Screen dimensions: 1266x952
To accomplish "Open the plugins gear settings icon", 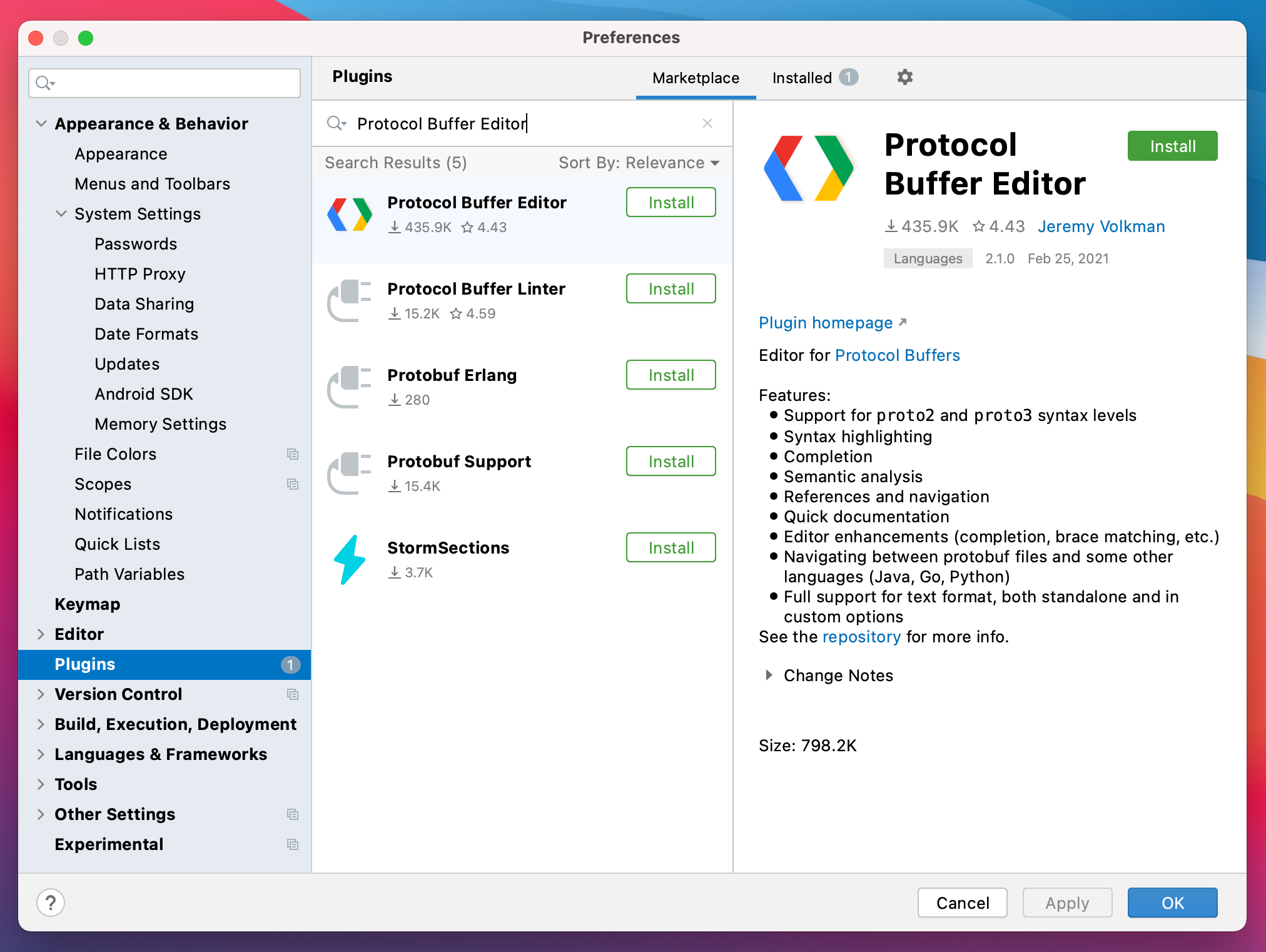I will pyautogui.click(x=904, y=77).
